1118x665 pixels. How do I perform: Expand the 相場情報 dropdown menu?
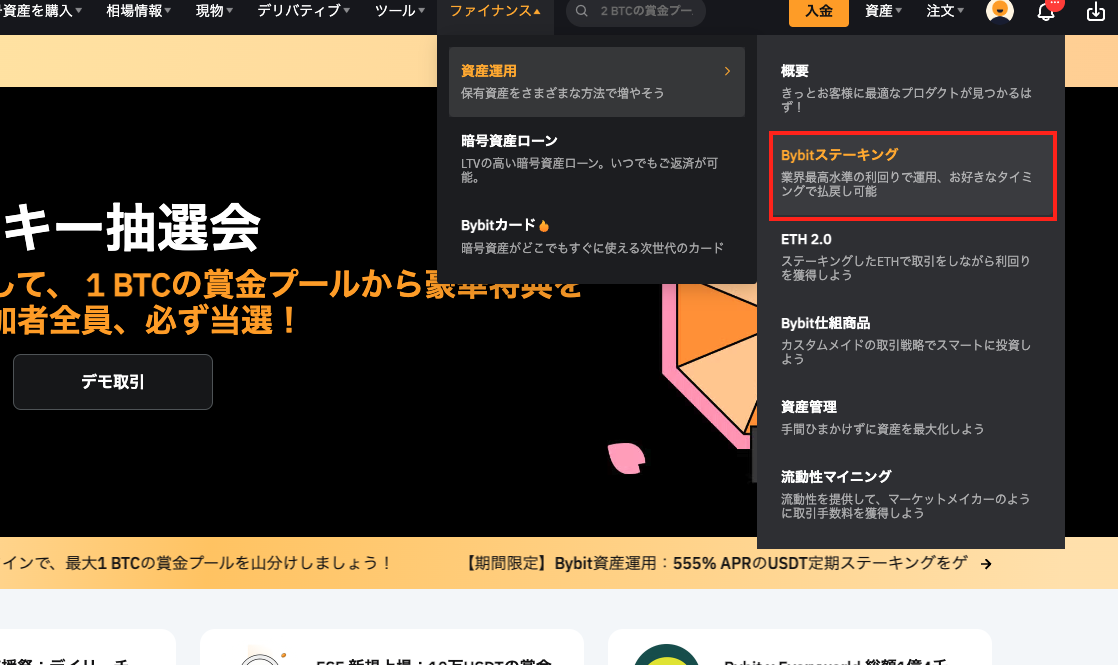pos(138,11)
